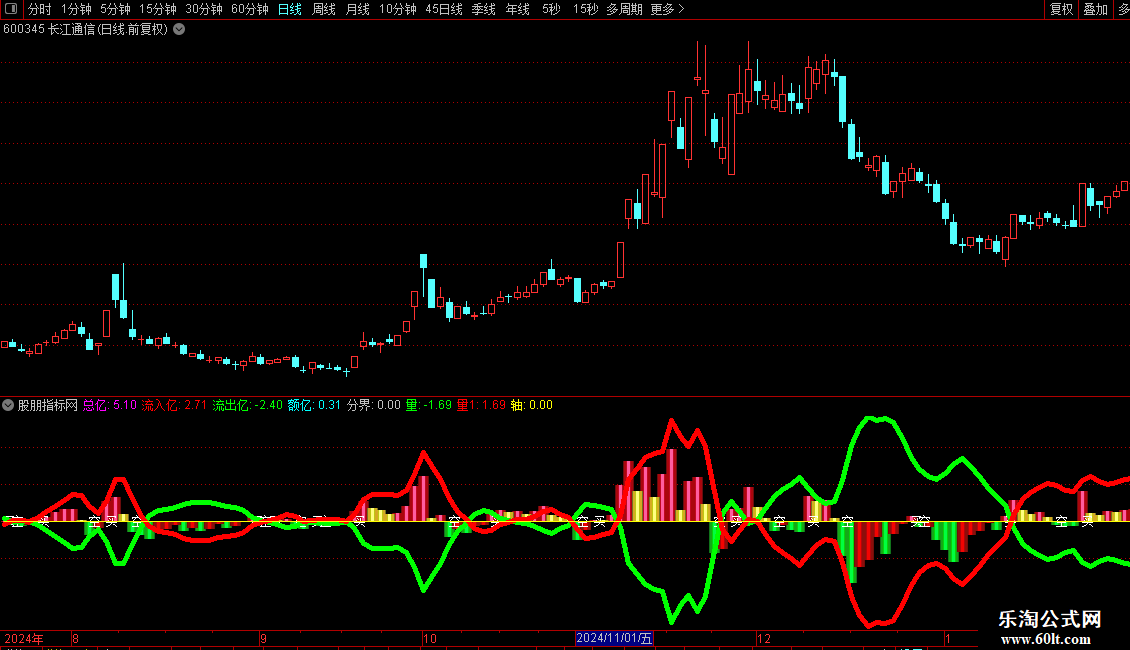Select the 10分钟 period tab

click(397, 9)
